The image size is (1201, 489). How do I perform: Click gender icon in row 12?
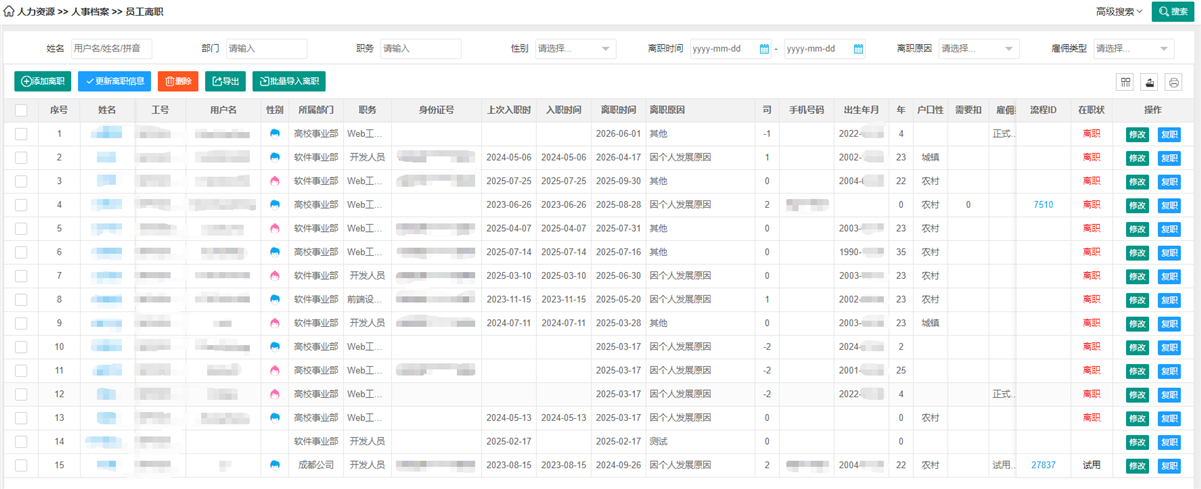273,394
